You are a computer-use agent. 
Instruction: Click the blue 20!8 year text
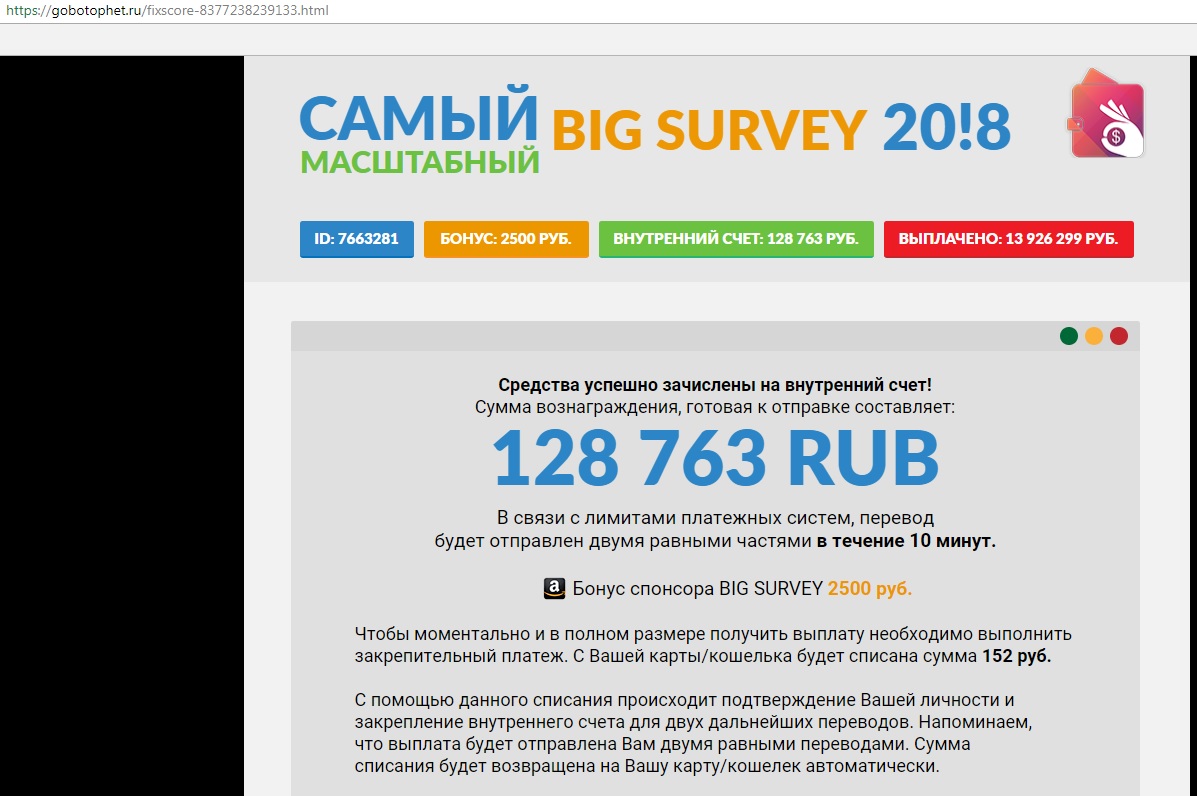[x=946, y=129]
